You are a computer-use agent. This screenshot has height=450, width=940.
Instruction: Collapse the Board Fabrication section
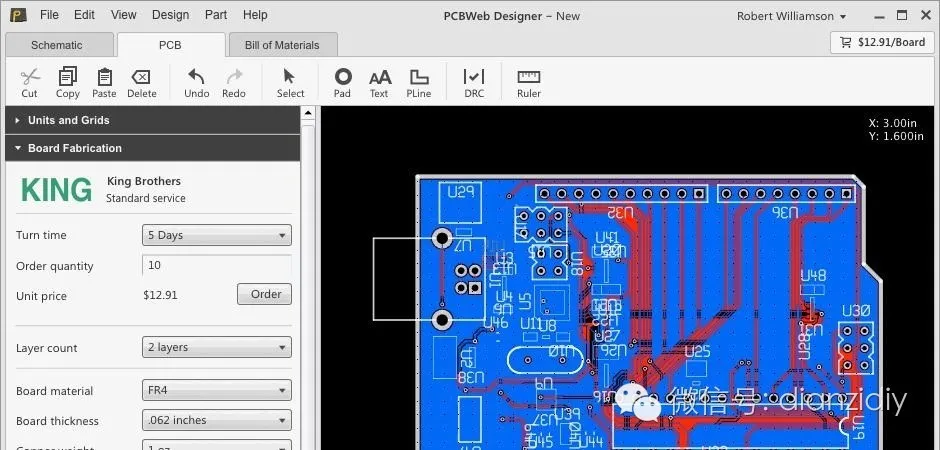pos(152,148)
